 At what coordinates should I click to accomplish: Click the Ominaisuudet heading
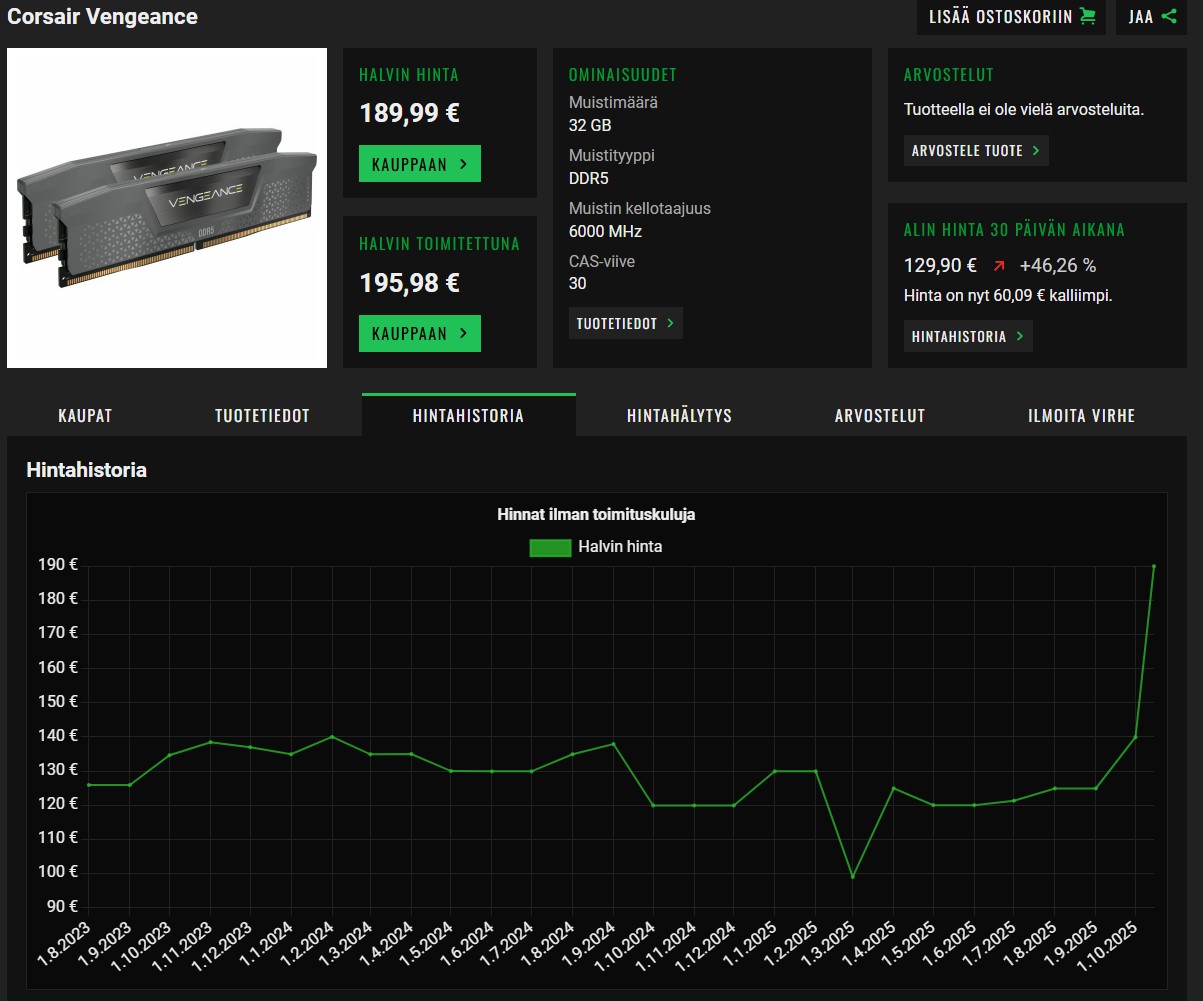[x=623, y=75]
